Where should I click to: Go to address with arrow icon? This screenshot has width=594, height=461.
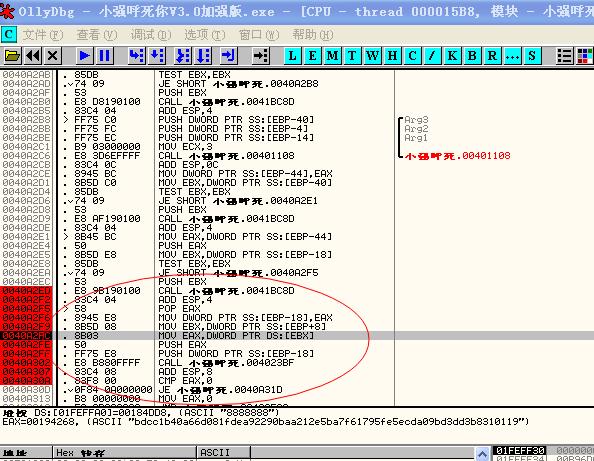click(x=261, y=56)
